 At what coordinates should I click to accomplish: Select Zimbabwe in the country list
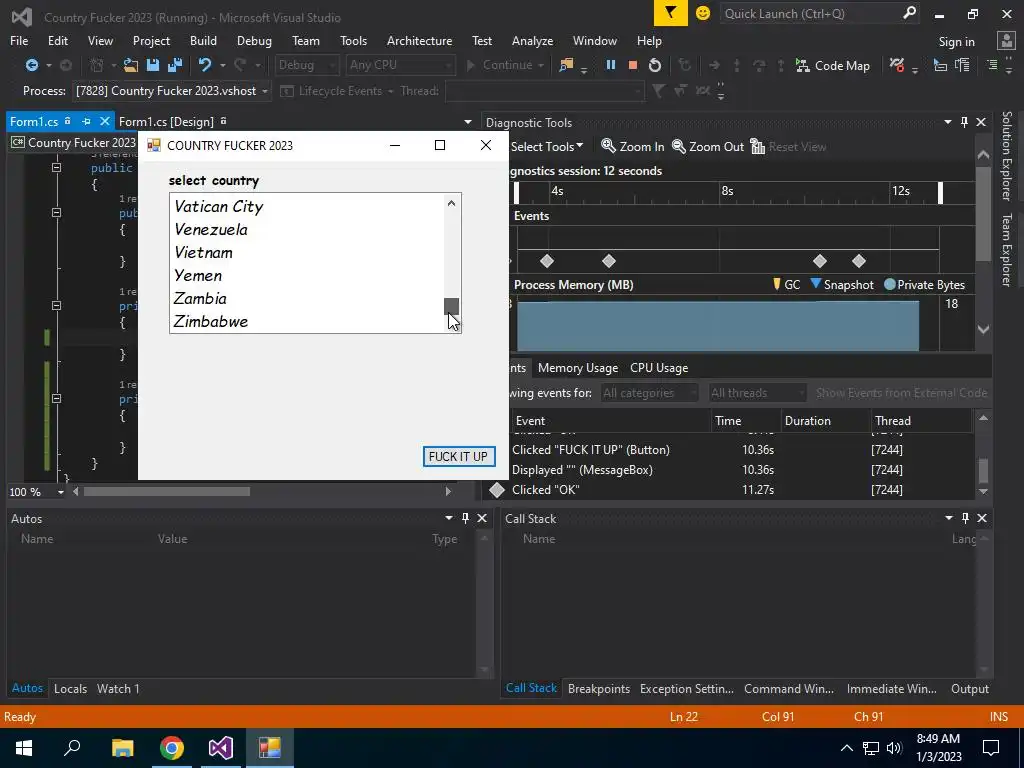coord(210,321)
